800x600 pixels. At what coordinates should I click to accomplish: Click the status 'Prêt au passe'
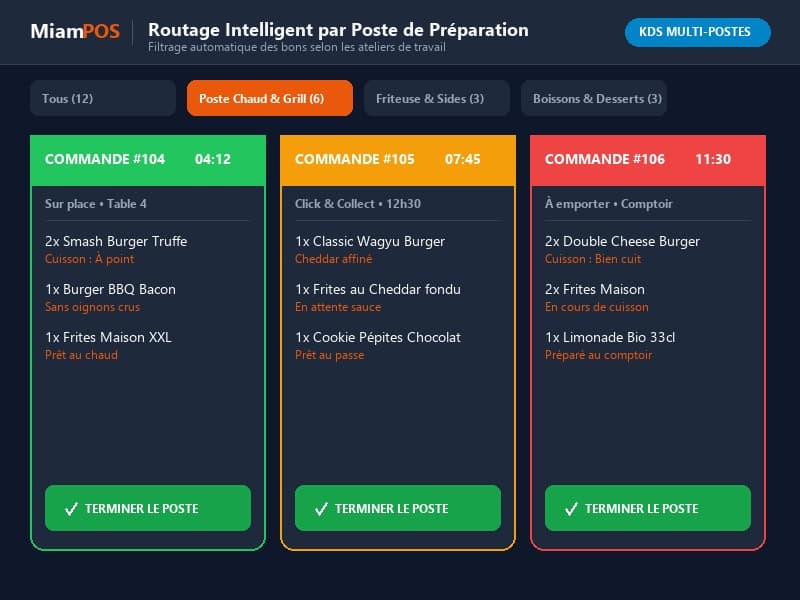(330, 355)
